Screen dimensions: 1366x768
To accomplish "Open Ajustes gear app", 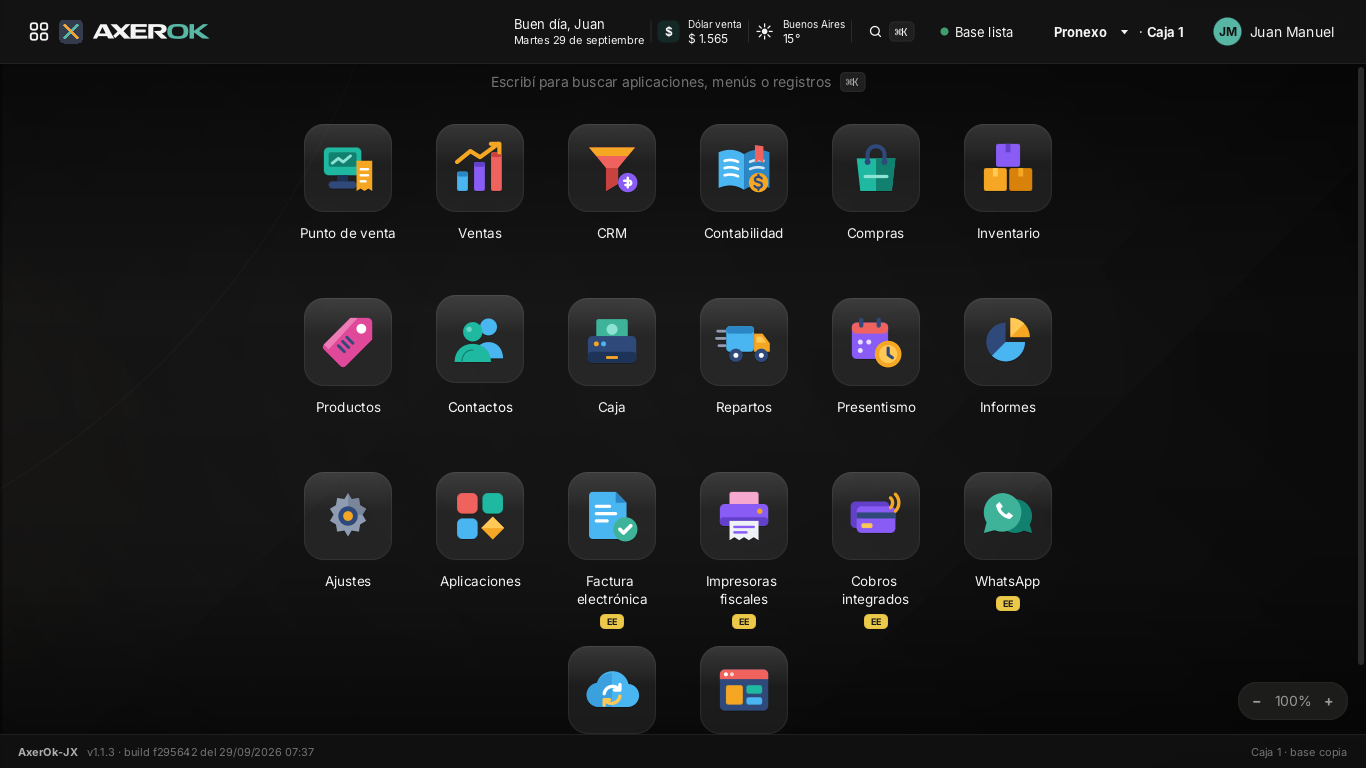I will pyautogui.click(x=348, y=516).
